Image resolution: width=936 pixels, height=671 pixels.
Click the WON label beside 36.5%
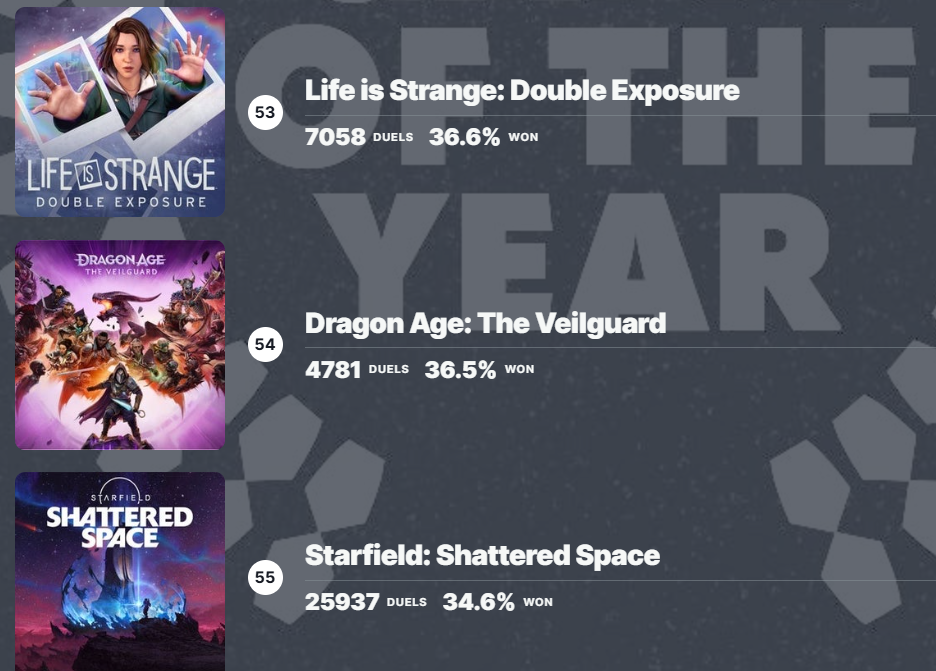click(519, 370)
